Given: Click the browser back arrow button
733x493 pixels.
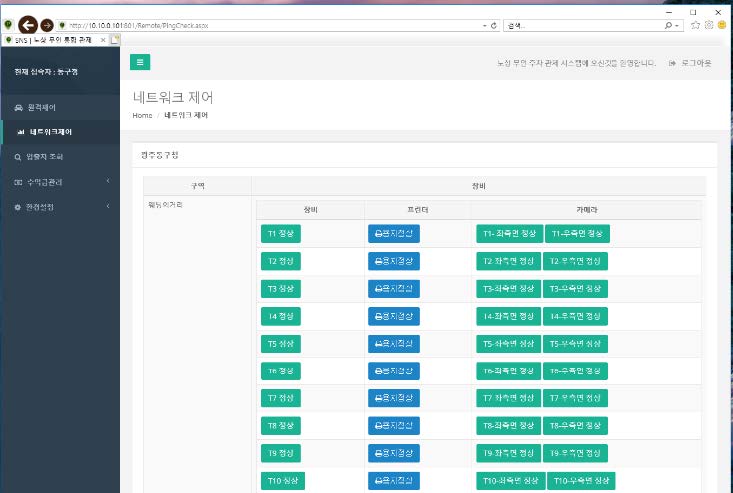Looking at the screenshot, I should (x=28, y=24).
